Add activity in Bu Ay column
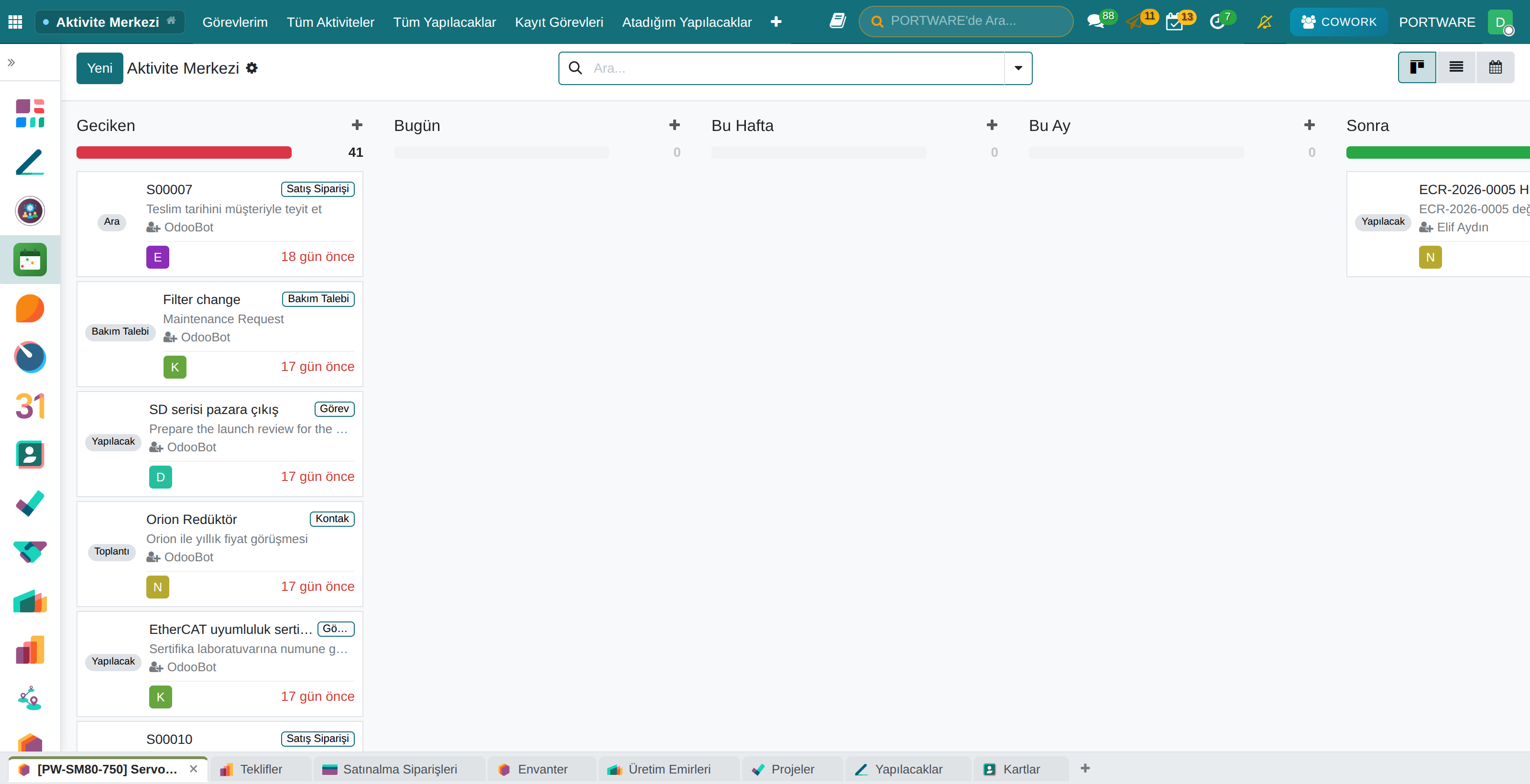Image resolution: width=1530 pixels, height=784 pixels. (1309, 125)
